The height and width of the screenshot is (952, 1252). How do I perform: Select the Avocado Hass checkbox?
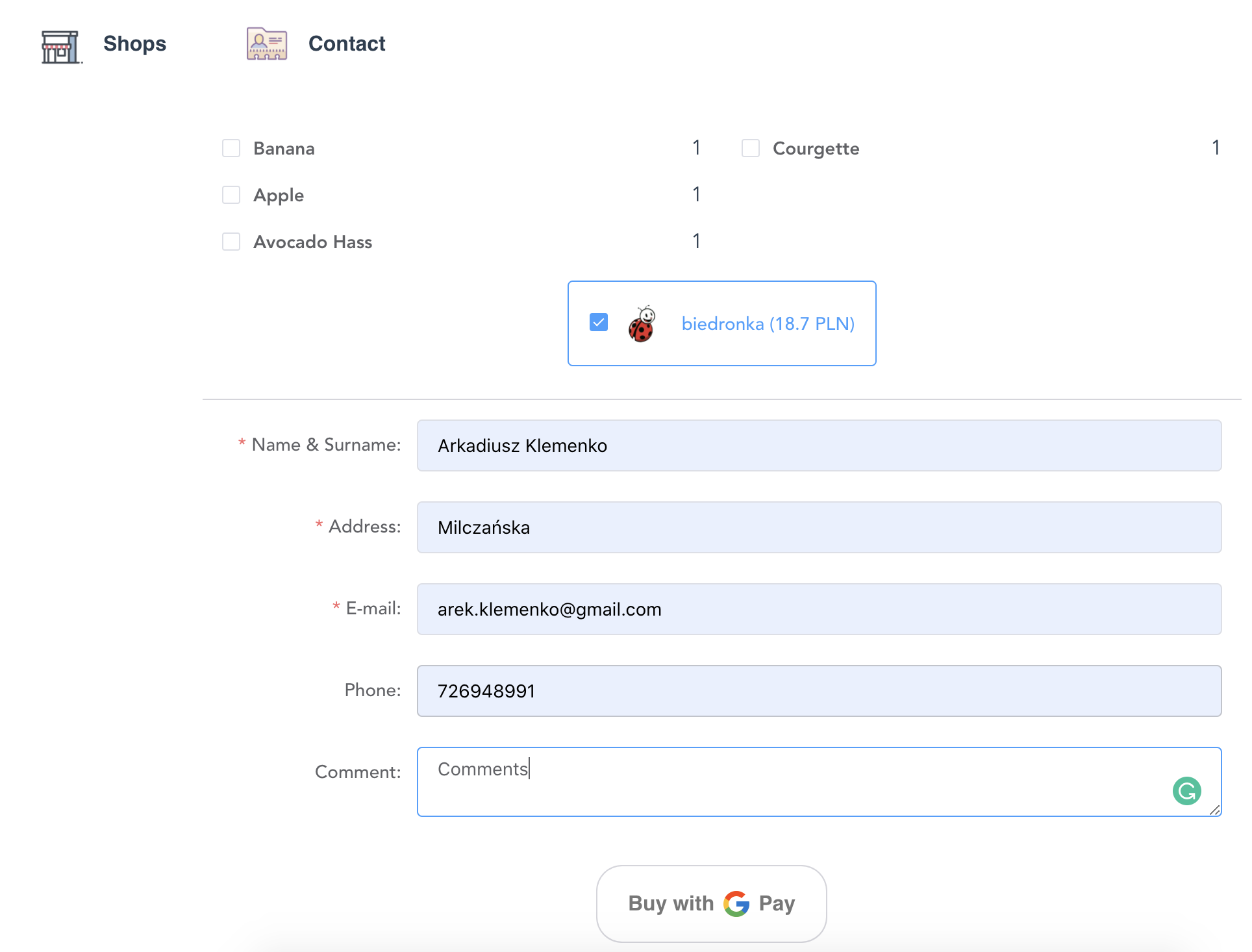pyautogui.click(x=231, y=242)
